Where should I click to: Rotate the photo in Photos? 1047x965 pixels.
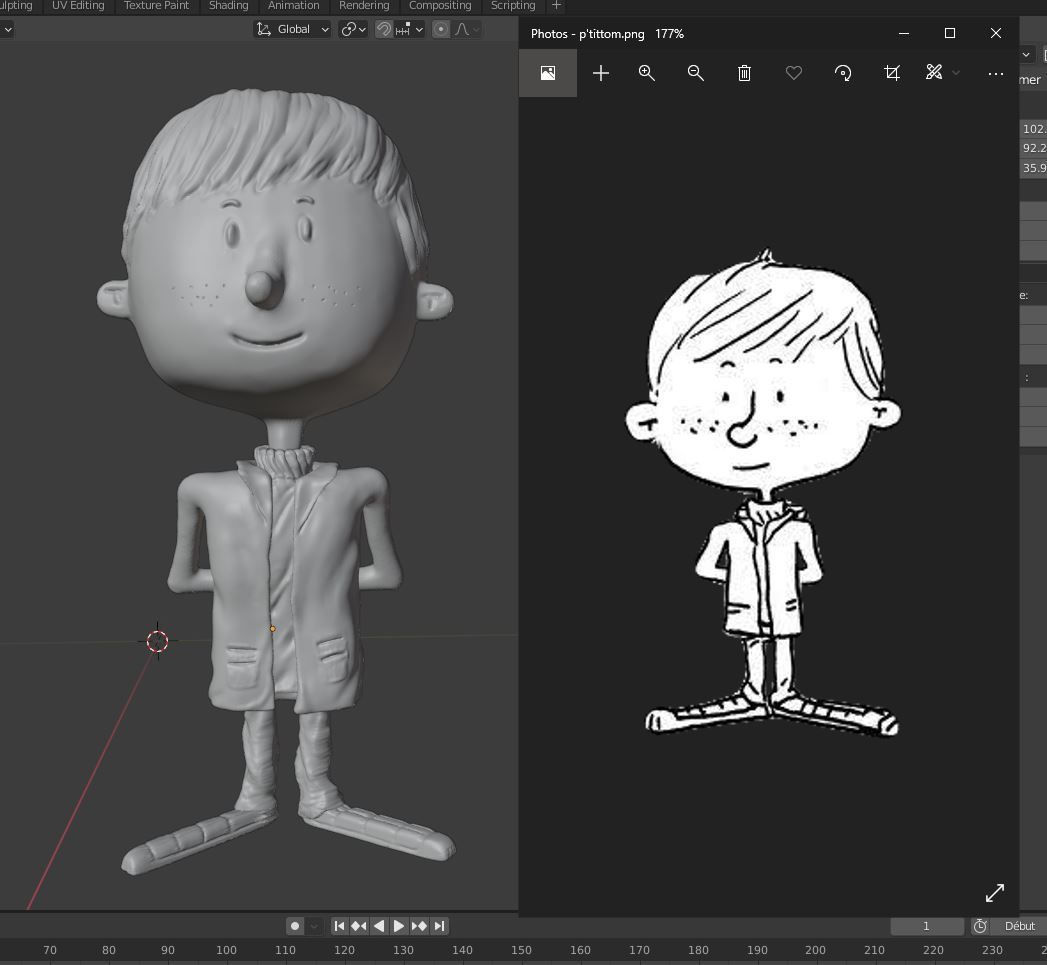[843, 73]
